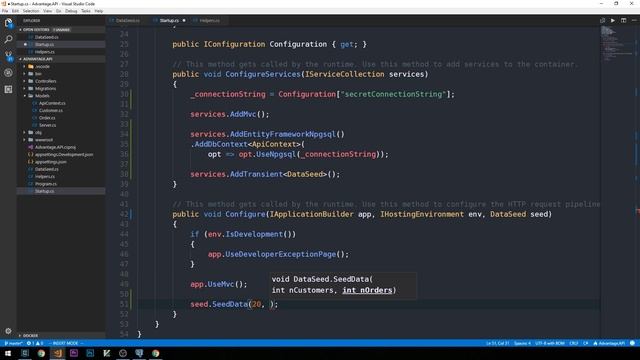Image resolution: width=640 pixels, height=360 pixels.
Task: Open the editor more actions ellipsis
Action: point(634,20)
